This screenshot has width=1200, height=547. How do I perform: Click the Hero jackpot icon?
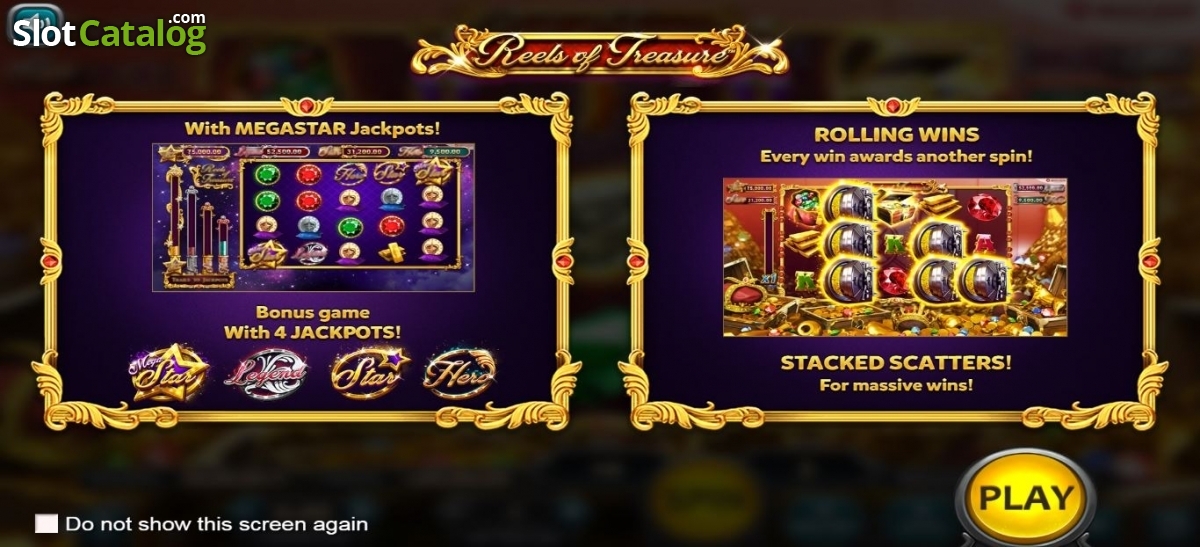click(458, 373)
